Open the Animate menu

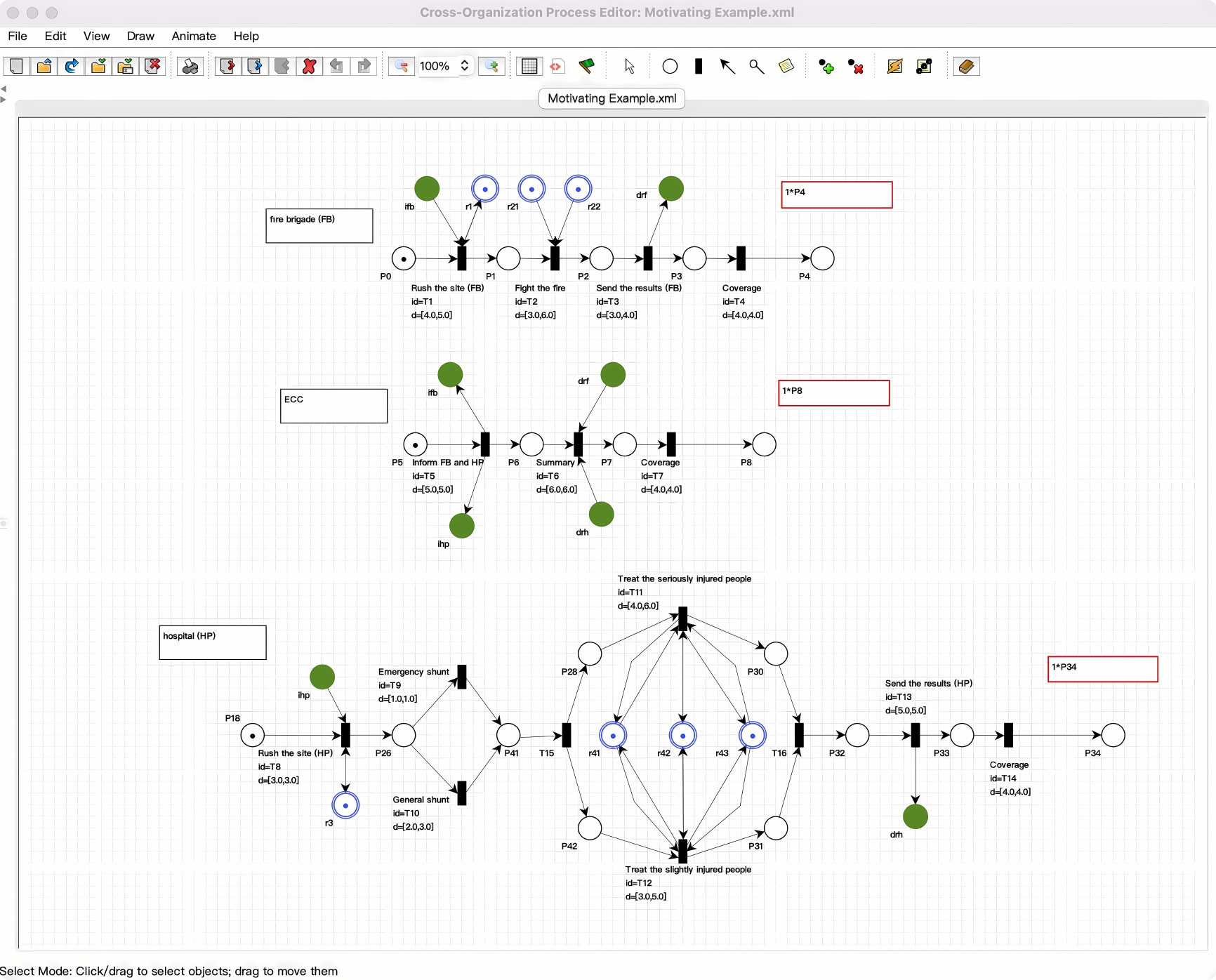coord(194,36)
